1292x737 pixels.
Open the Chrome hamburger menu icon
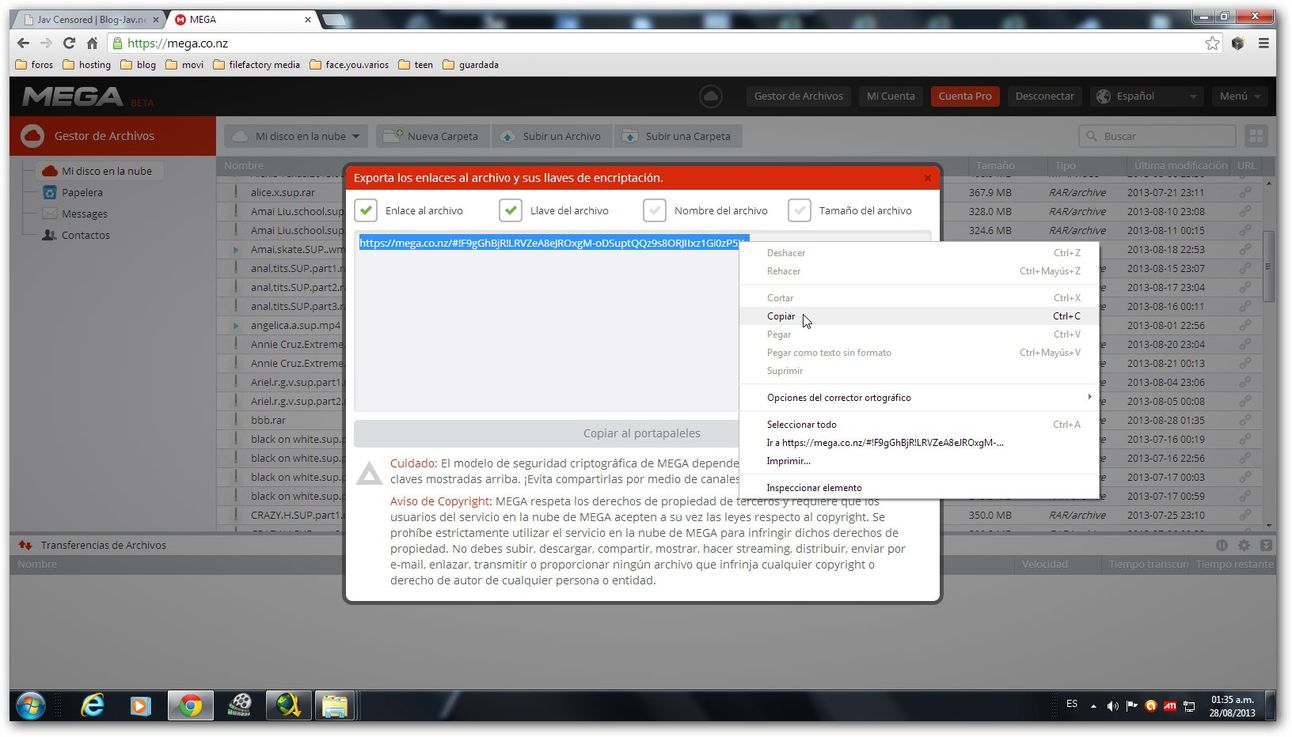pyautogui.click(x=1264, y=43)
